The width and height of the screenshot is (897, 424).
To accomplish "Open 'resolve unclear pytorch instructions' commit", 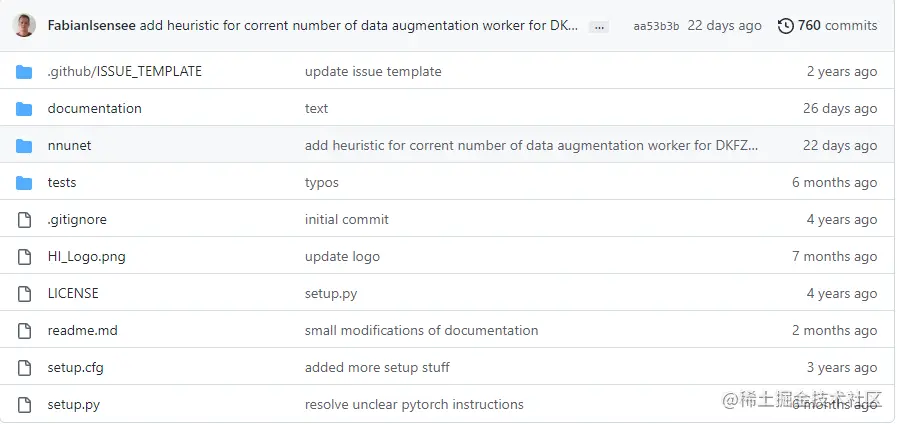I will pyautogui.click(x=414, y=405).
